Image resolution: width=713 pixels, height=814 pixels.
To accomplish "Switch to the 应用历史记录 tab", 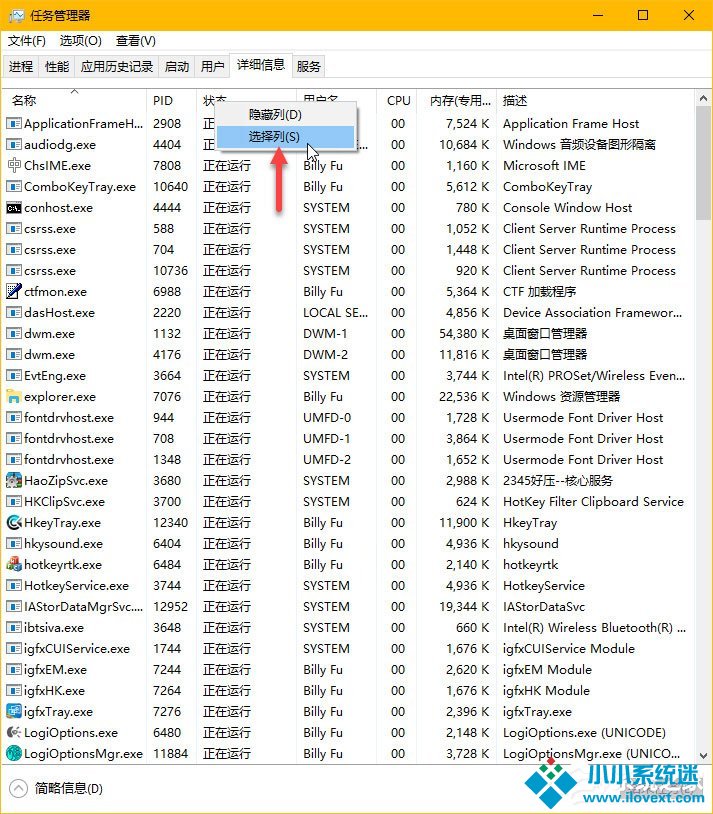I will point(116,66).
